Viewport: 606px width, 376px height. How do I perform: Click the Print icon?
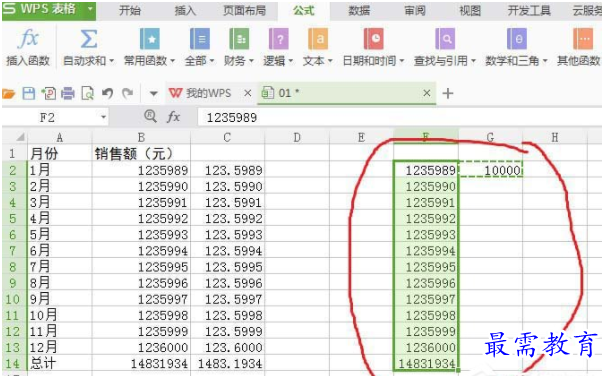coord(68,94)
